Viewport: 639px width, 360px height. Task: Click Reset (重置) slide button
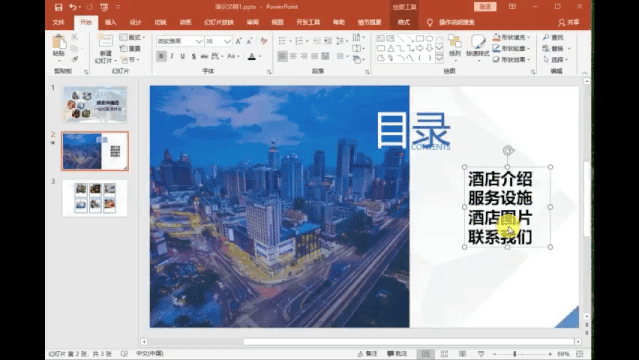coord(130,49)
